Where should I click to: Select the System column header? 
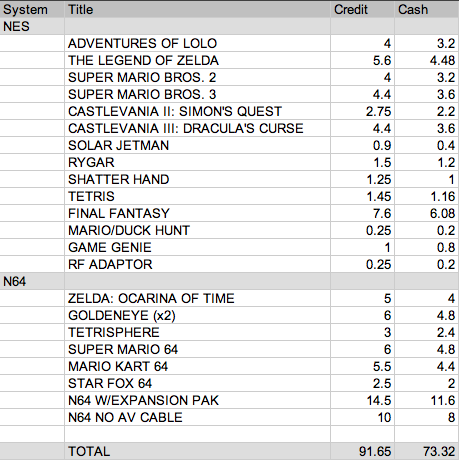pyautogui.click(x=32, y=9)
